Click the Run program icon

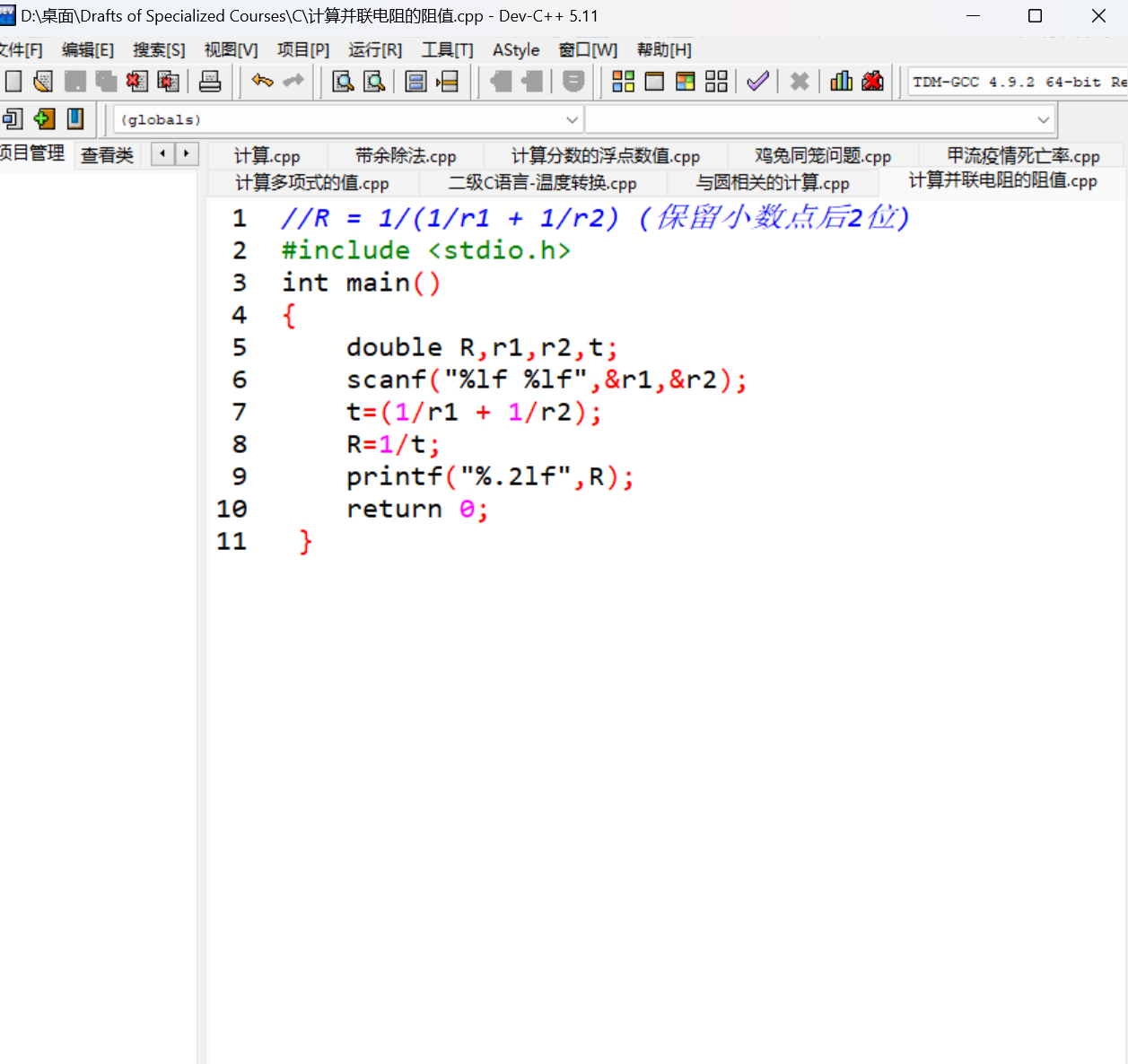coord(654,82)
